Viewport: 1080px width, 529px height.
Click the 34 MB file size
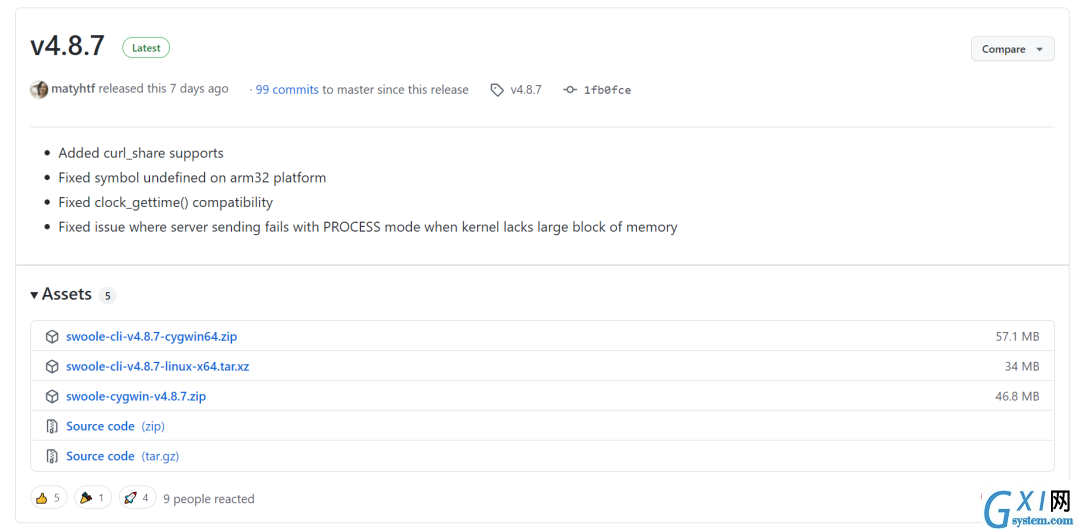[1022, 366]
